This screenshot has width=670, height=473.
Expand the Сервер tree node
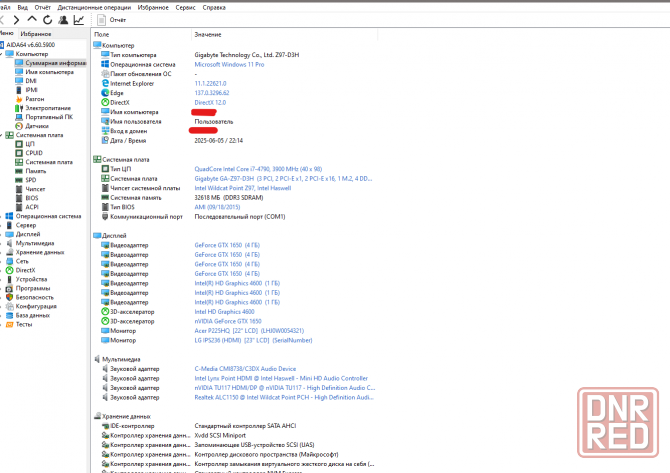[x=1, y=225]
